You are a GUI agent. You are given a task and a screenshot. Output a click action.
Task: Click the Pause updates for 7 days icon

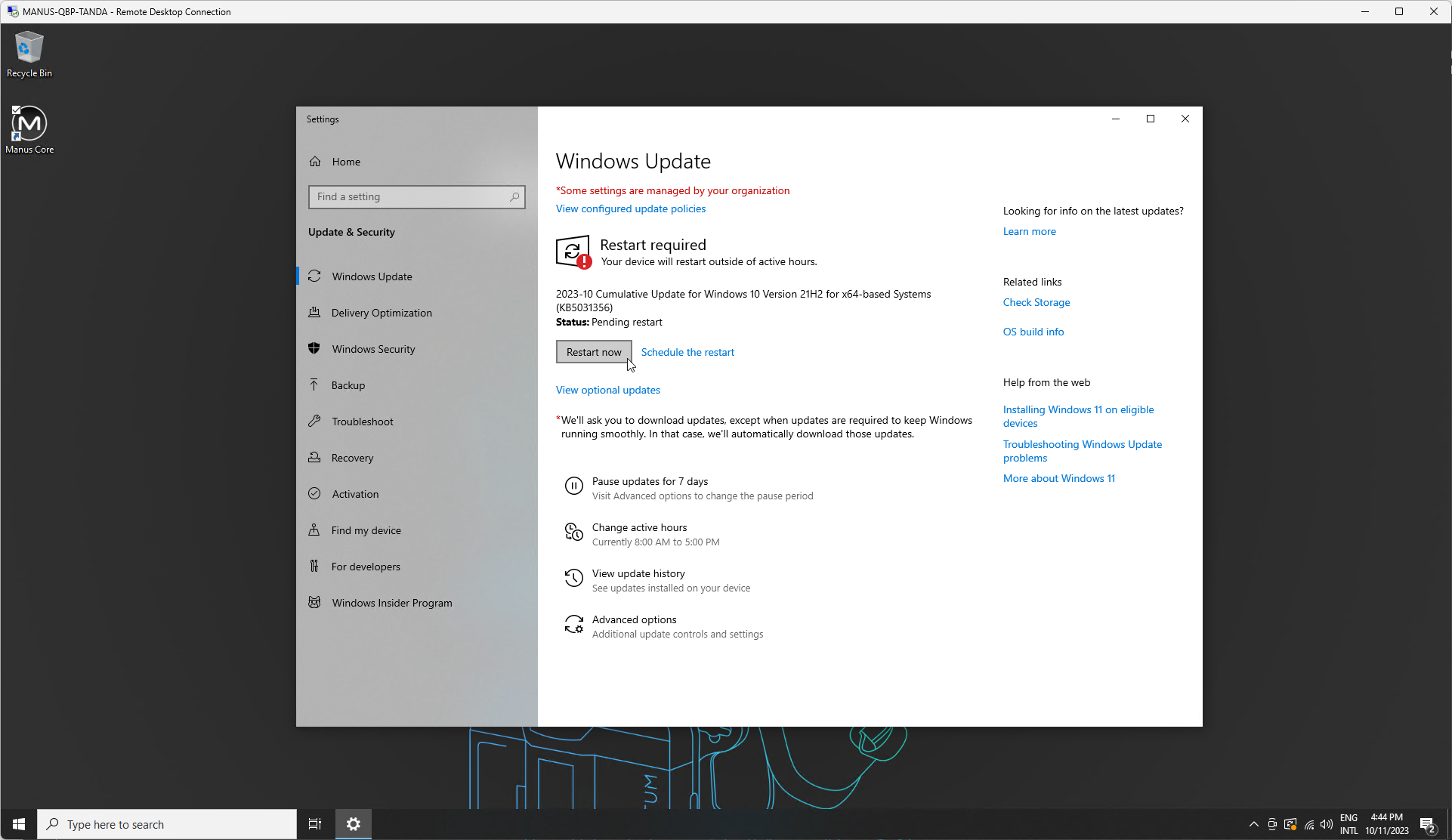coord(573,486)
